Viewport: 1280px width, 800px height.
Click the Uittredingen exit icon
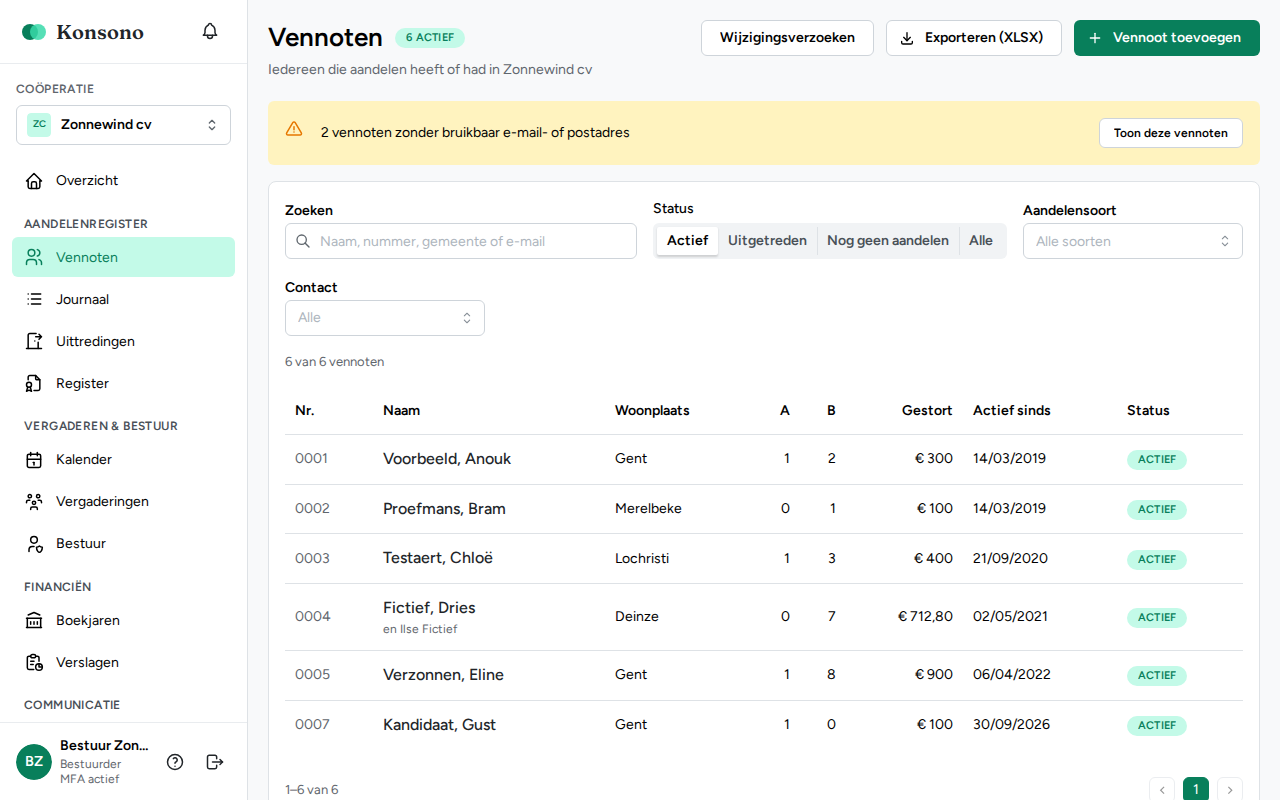(x=34, y=341)
